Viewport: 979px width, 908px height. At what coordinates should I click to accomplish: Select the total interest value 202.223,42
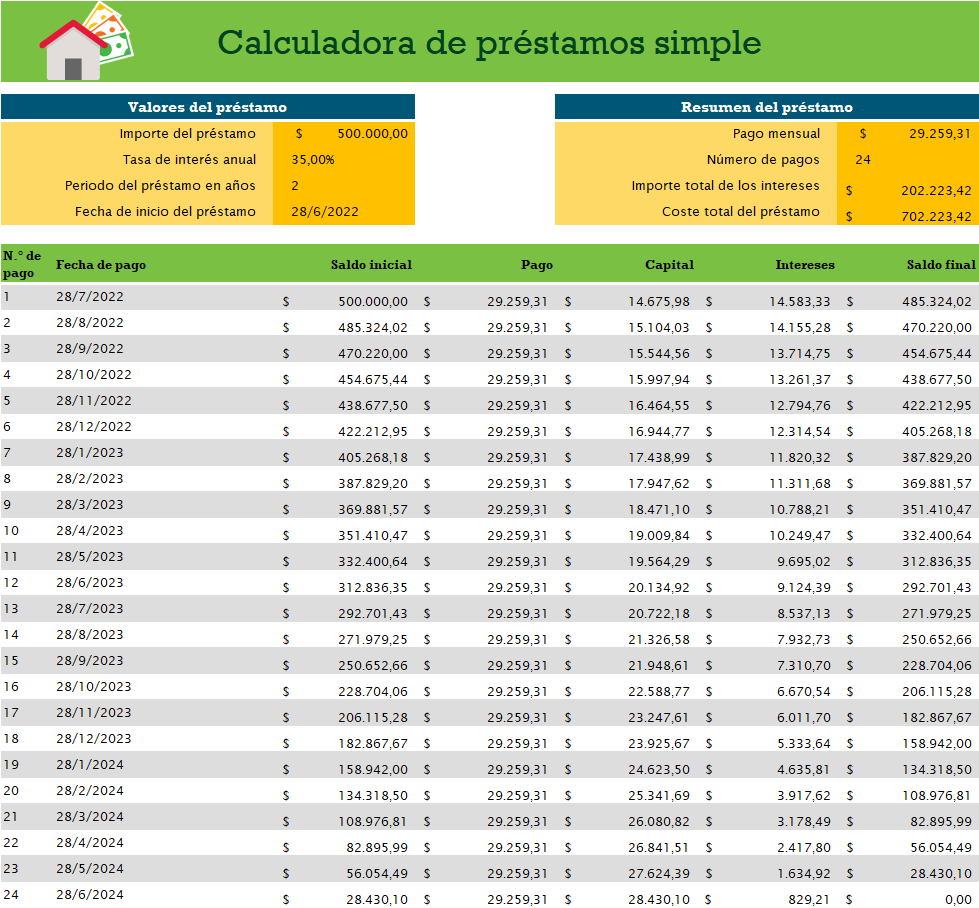[936, 191]
